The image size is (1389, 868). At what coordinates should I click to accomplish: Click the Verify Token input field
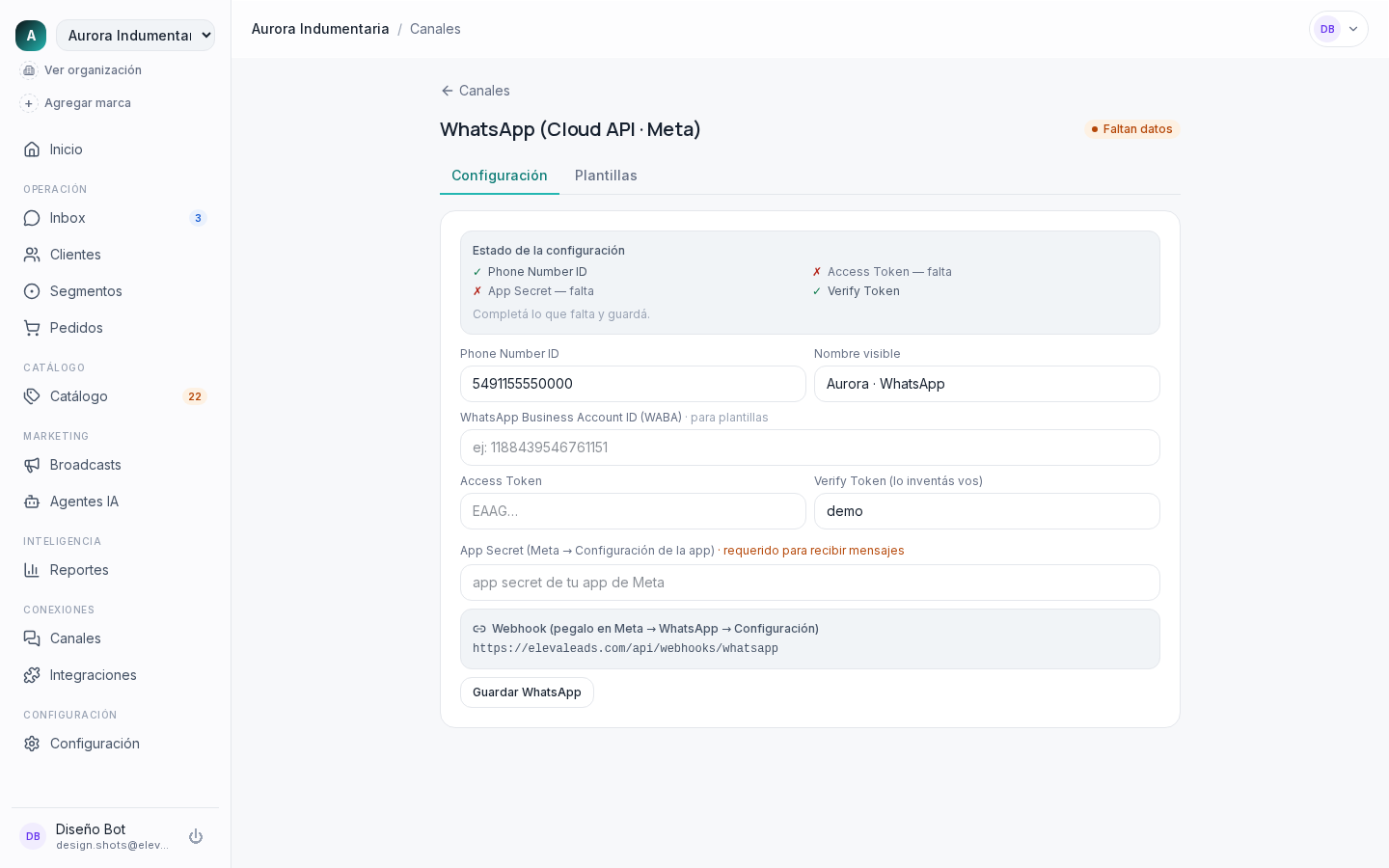pyautogui.click(x=987, y=511)
